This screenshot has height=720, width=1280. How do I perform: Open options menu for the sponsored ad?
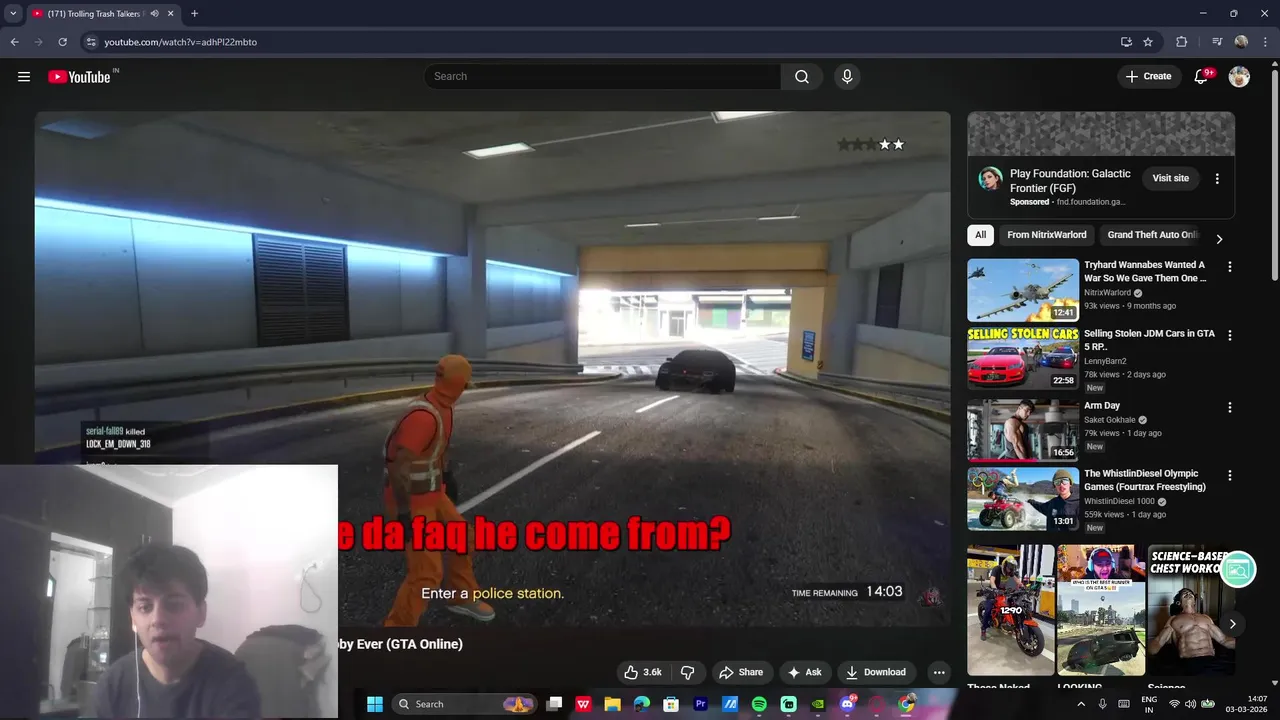pos(1217,179)
